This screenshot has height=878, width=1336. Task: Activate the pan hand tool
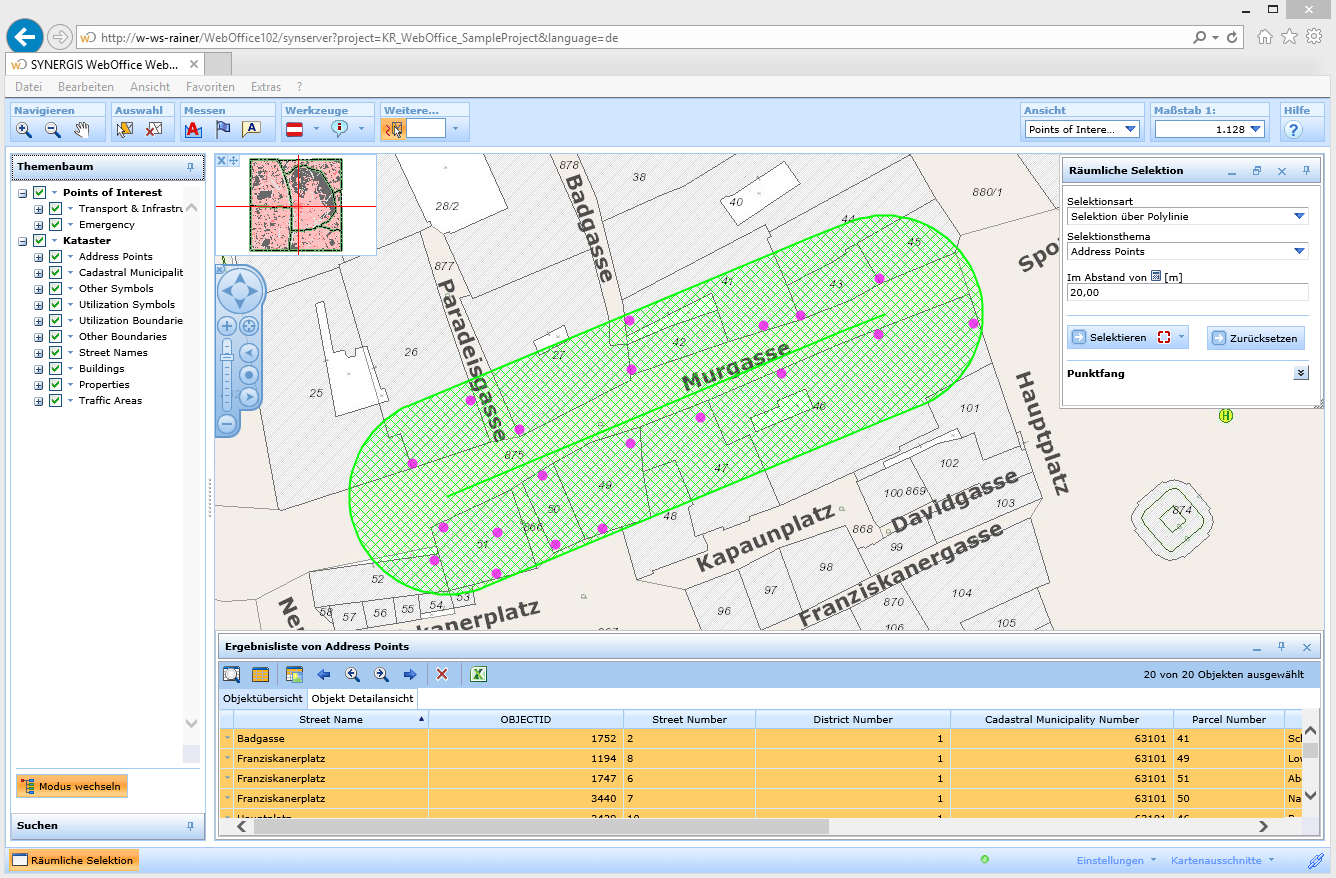click(x=82, y=129)
